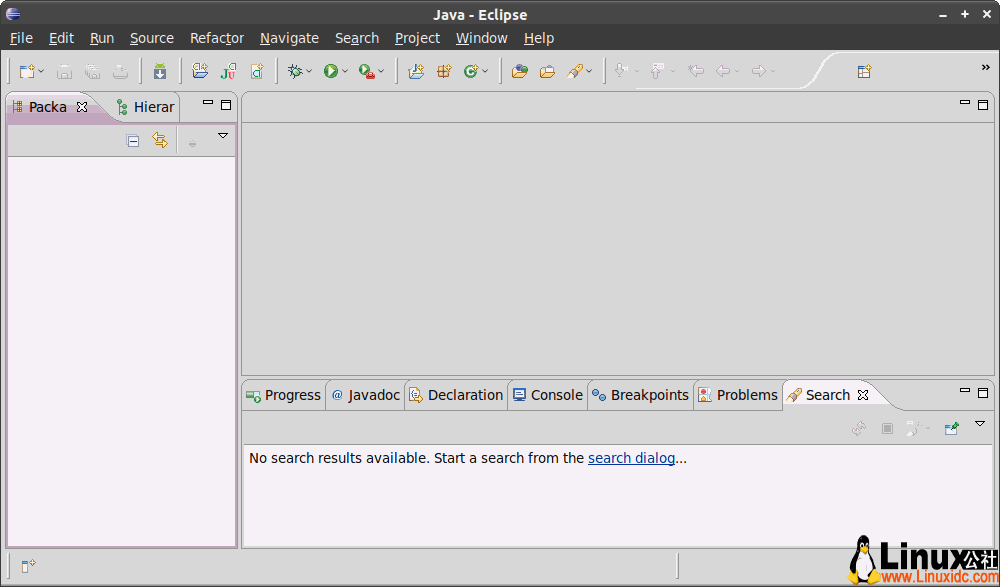Open the Refactor menu
1000x587 pixels.
point(217,38)
